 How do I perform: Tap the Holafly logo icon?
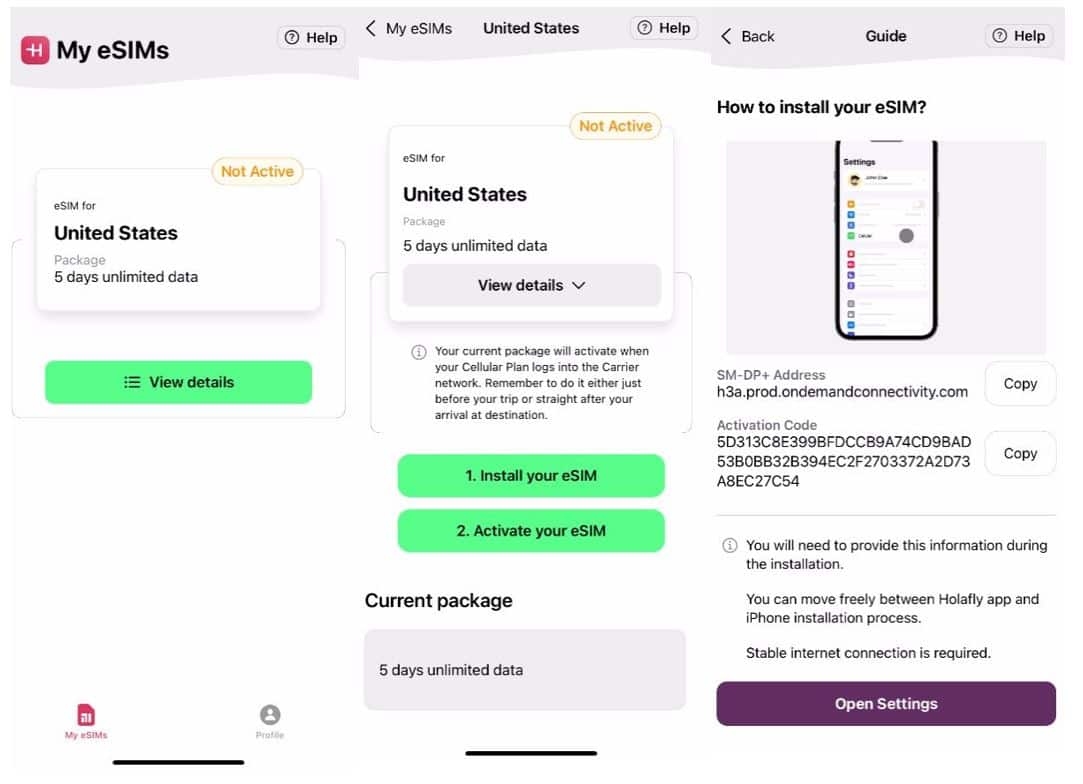[x=35, y=50]
